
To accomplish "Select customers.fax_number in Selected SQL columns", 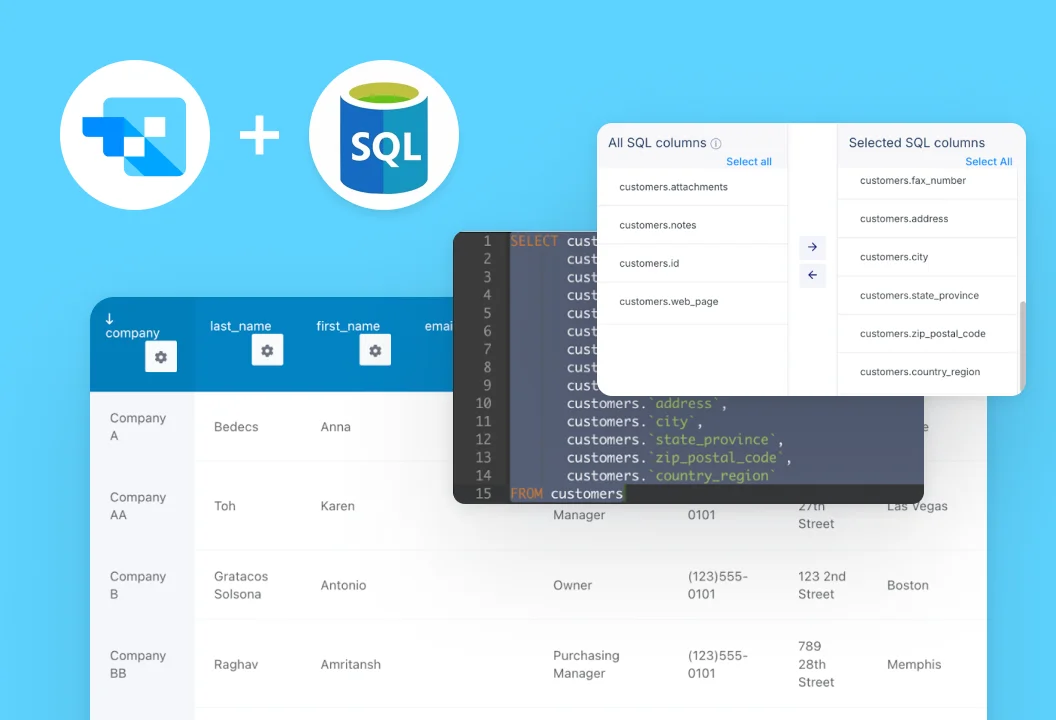I will pyautogui.click(x=927, y=181).
